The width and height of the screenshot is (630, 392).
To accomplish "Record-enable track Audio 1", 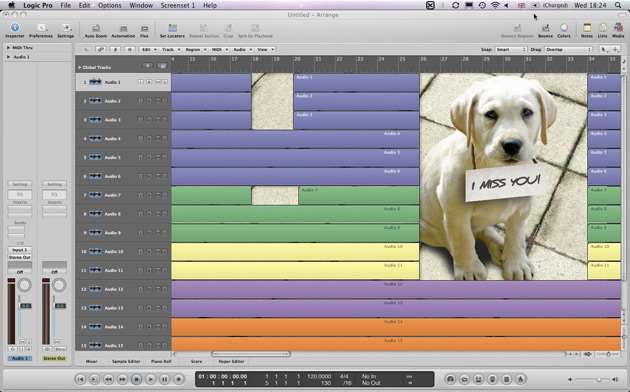I will [149, 82].
